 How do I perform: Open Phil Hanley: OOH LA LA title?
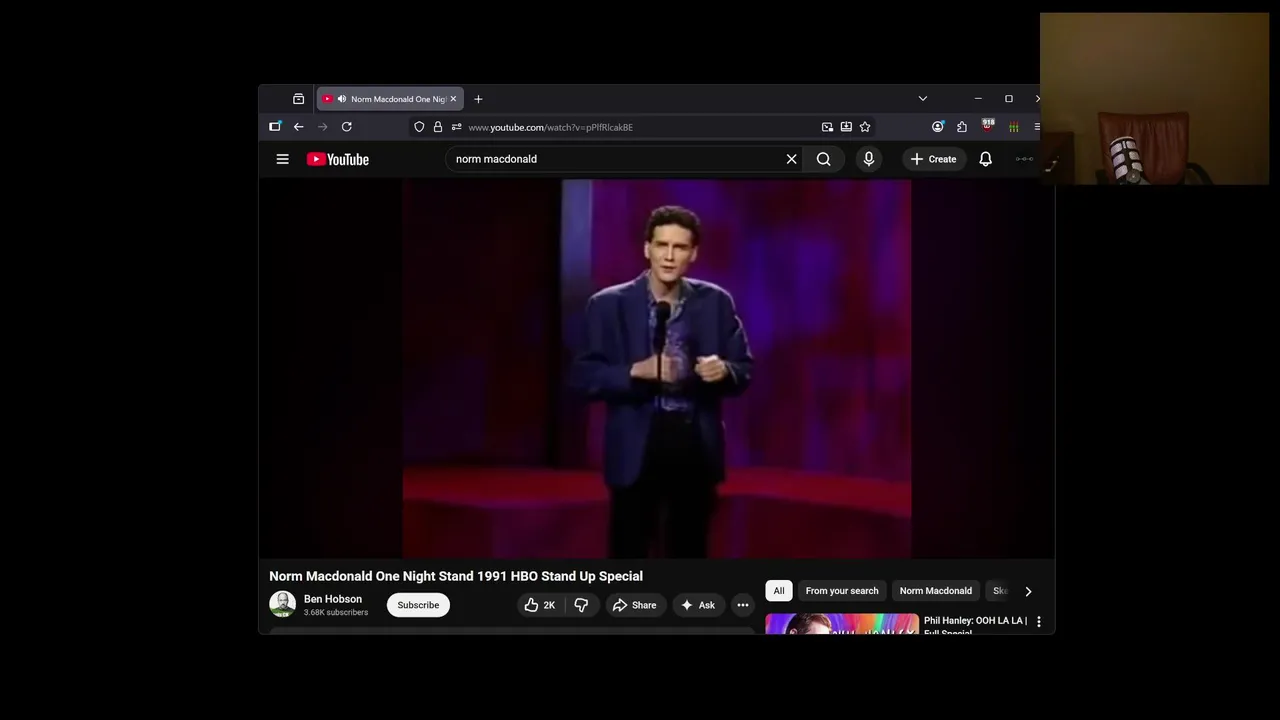(x=975, y=626)
